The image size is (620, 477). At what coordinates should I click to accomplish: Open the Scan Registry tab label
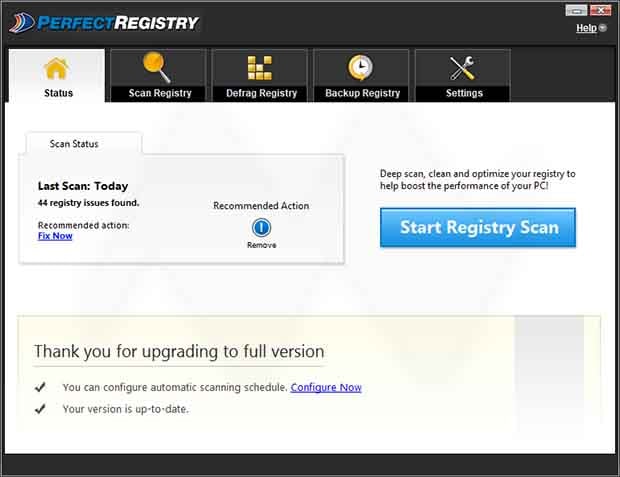(160, 93)
